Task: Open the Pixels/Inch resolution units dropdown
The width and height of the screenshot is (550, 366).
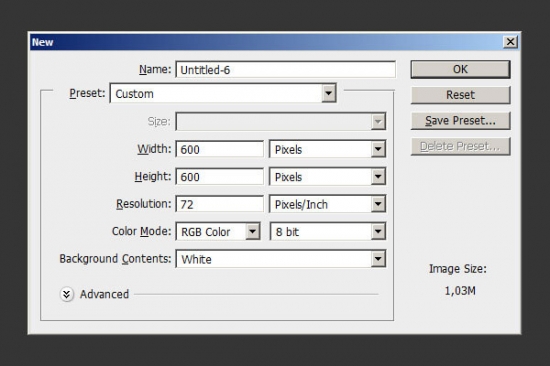Action: 327,204
